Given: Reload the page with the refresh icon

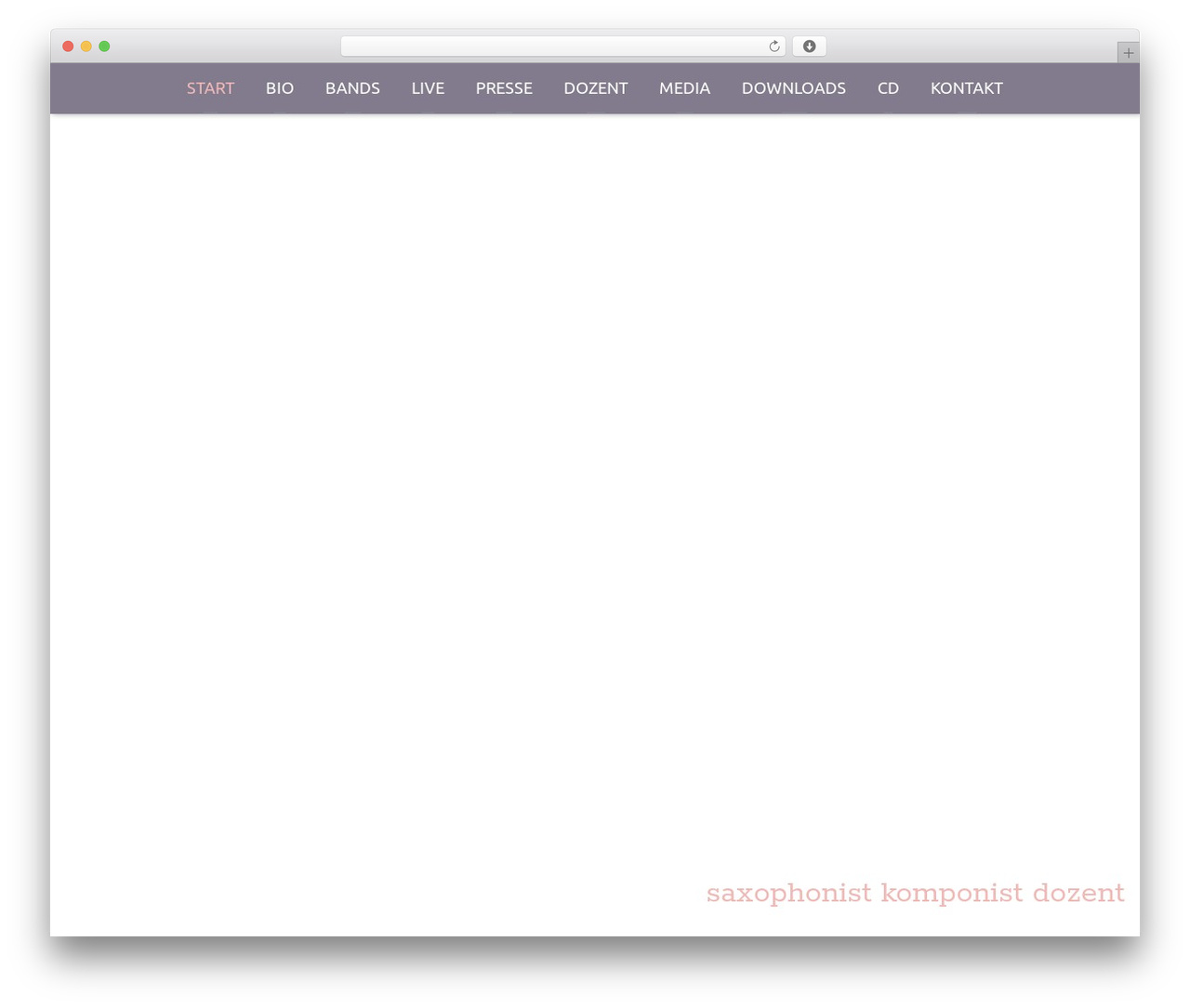Looking at the screenshot, I should click(773, 46).
